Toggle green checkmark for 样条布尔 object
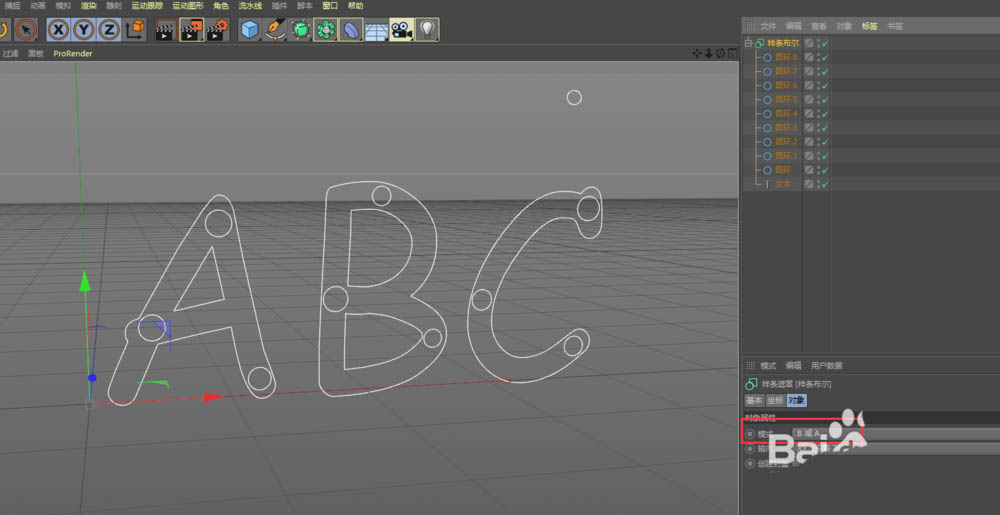Image resolution: width=1000 pixels, height=515 pixels. (825, 43)
